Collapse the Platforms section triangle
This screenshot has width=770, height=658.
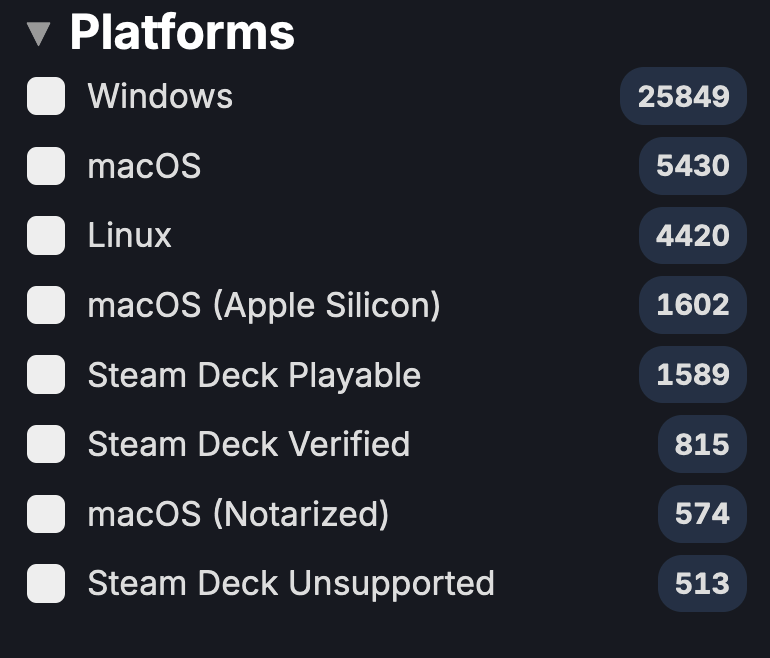[39, 34]
